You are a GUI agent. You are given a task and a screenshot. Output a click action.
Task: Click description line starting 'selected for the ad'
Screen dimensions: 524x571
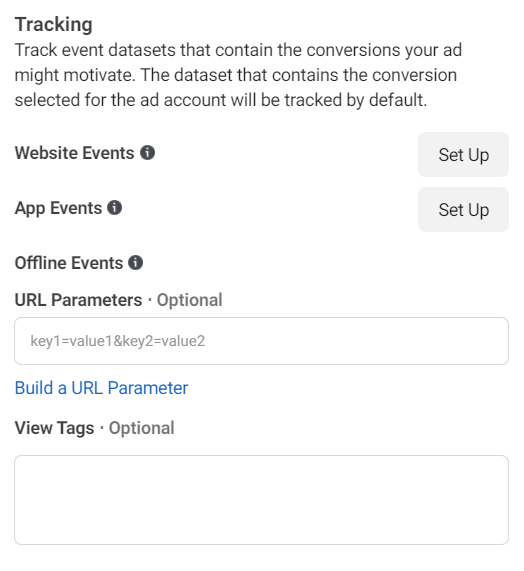221,100
